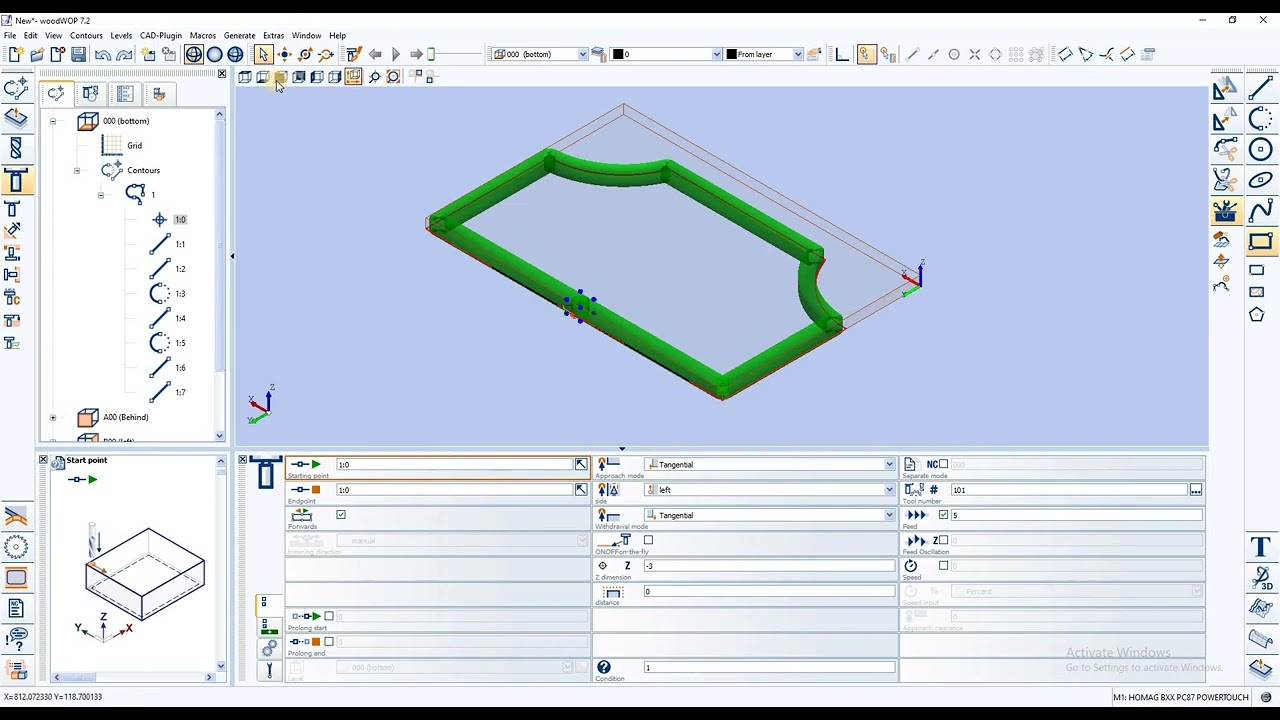The width and height of the screenshot is (1280, 720).
Task: Click the Condition input field
Action: 769,667
